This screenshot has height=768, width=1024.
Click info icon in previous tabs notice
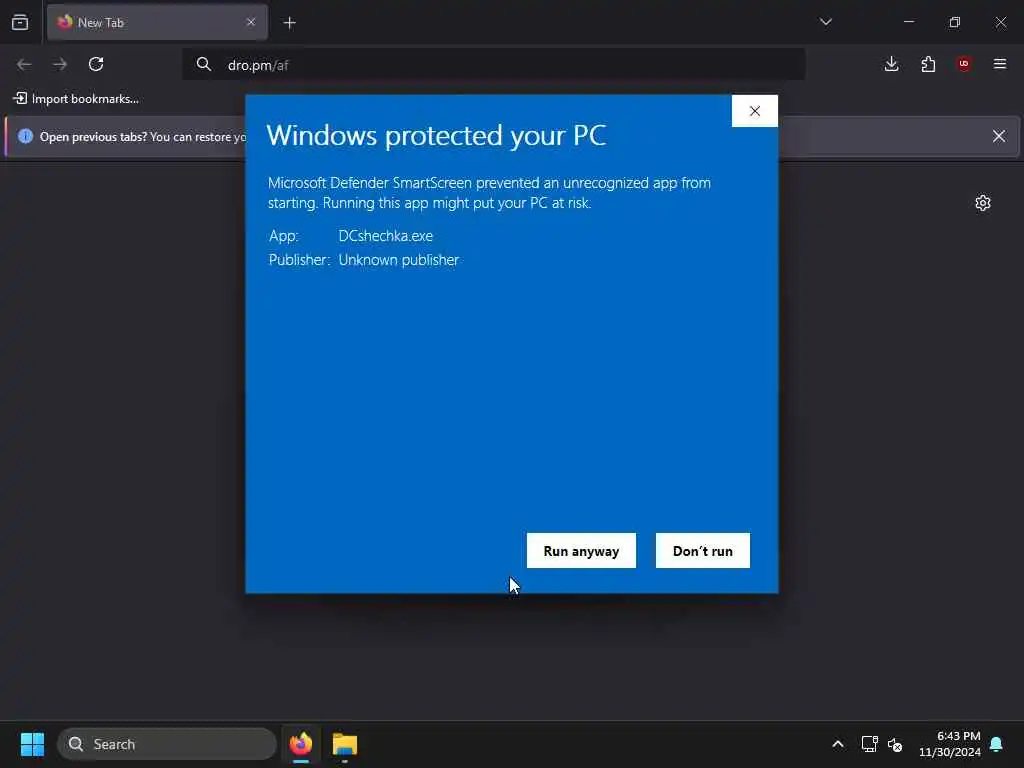25,136
